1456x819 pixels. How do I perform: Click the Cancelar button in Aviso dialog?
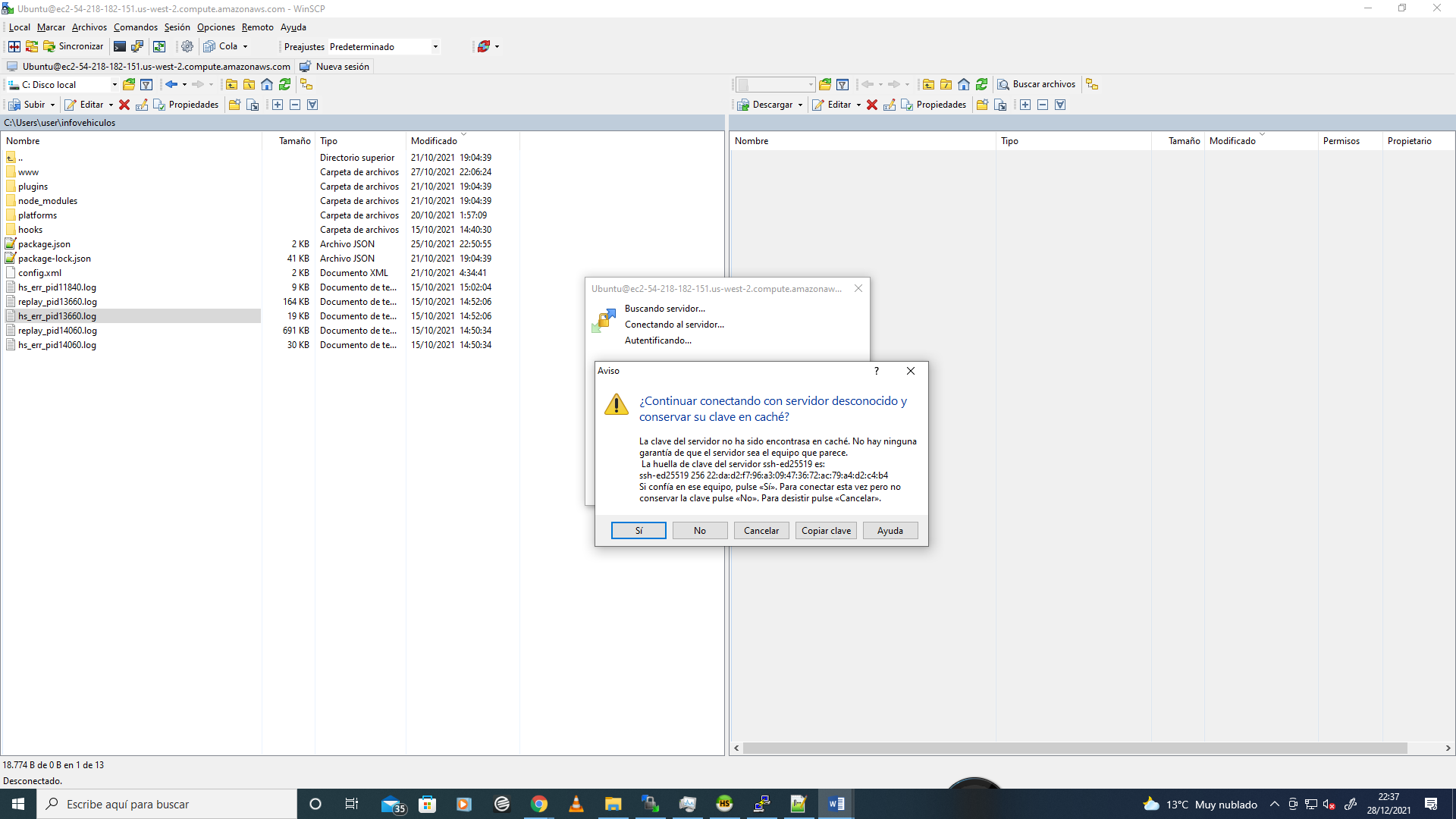point(761,531)
